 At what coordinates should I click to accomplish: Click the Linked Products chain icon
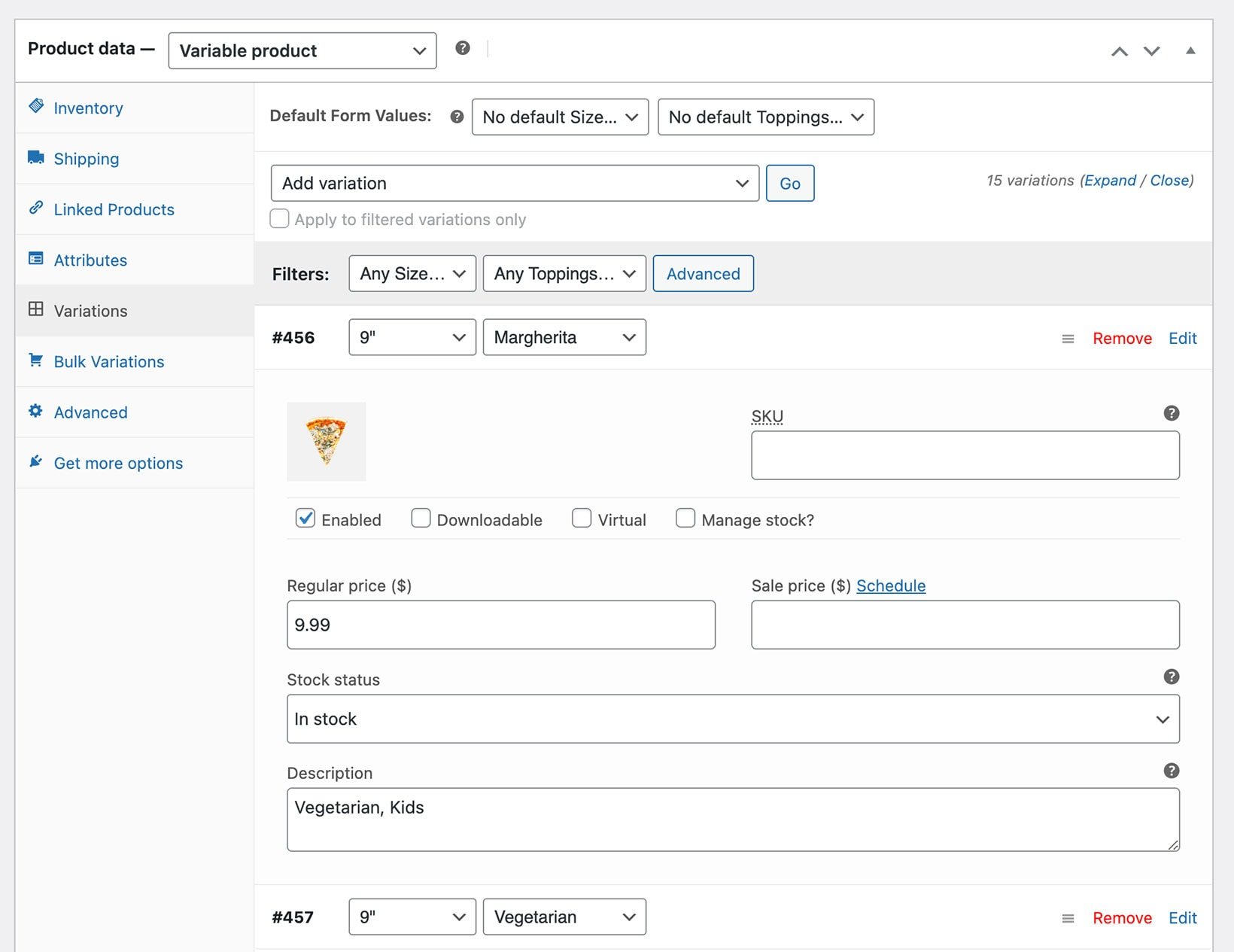click(x=35, y=208)
